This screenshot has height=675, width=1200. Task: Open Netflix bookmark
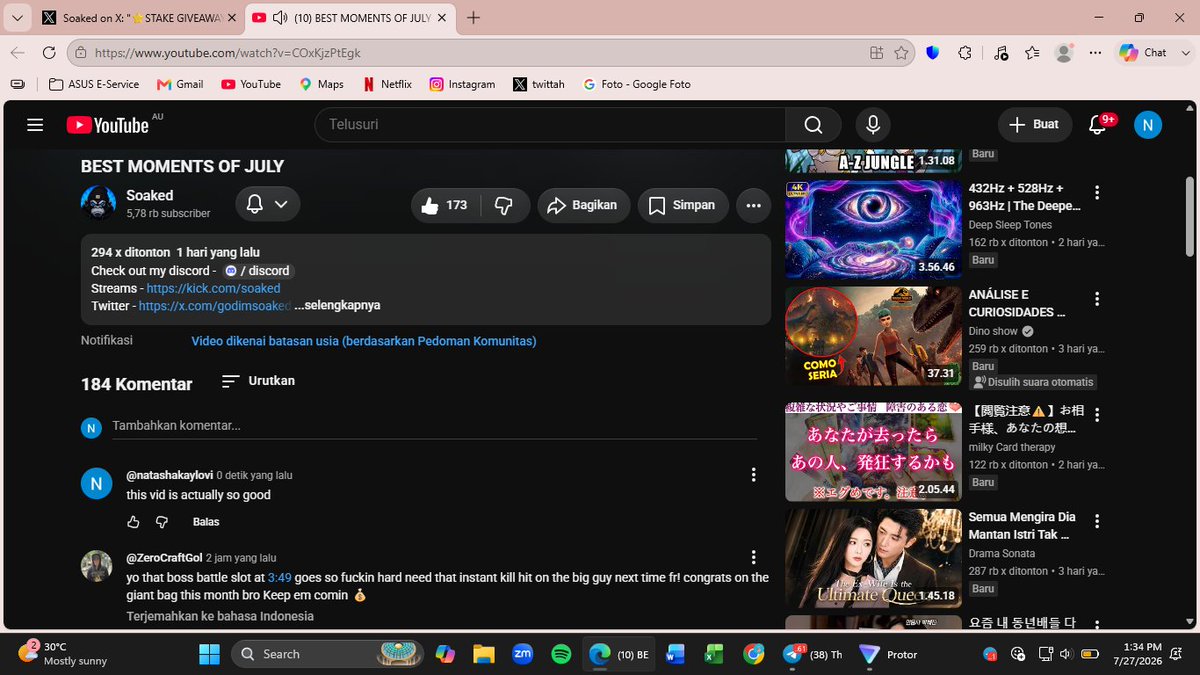tap(387, 84)
